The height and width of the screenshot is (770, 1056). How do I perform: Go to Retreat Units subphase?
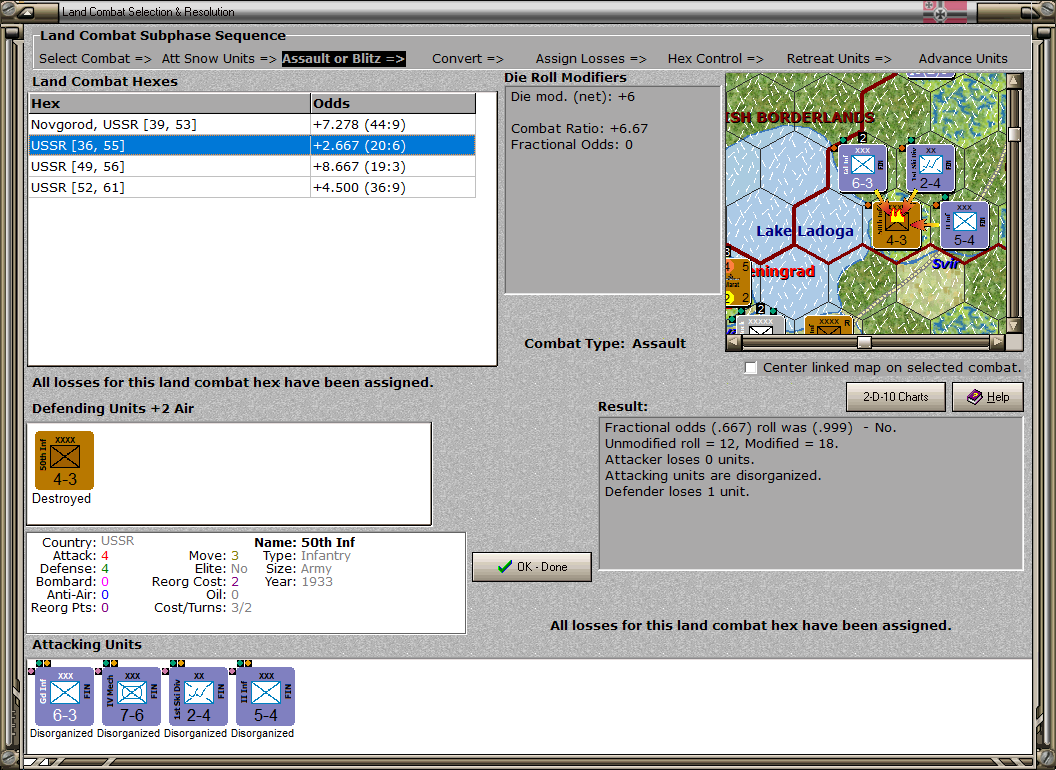point(838,59)
